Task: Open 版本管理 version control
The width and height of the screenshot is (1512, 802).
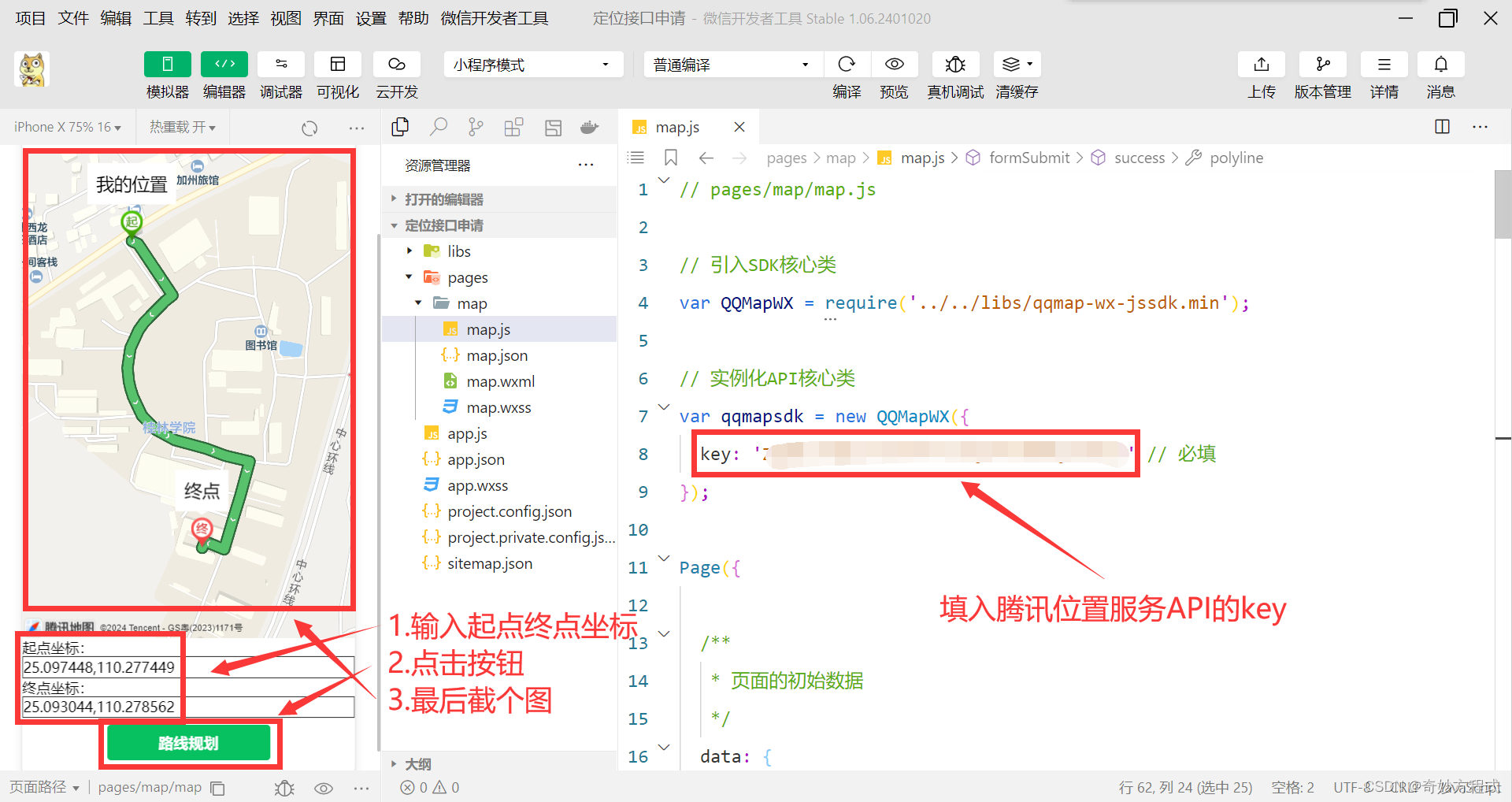Action: click(x=1323, y=65)
